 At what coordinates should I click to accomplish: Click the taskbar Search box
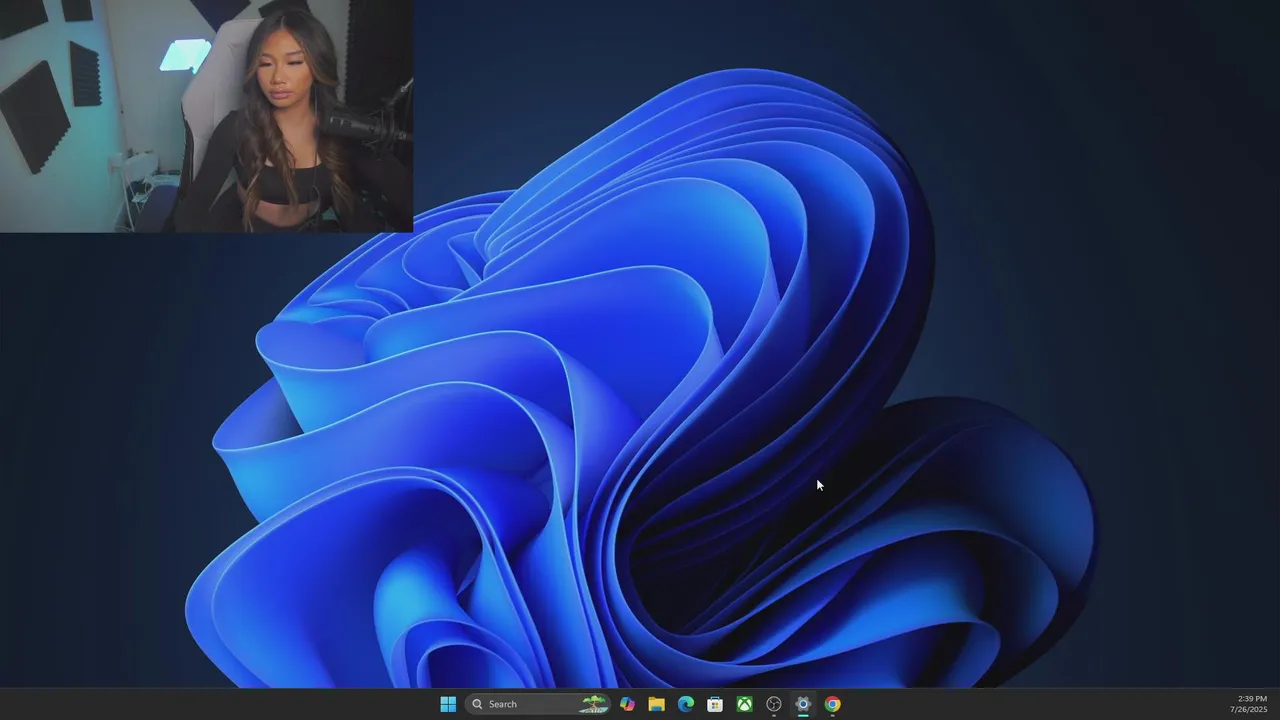[x=537, y=704]
